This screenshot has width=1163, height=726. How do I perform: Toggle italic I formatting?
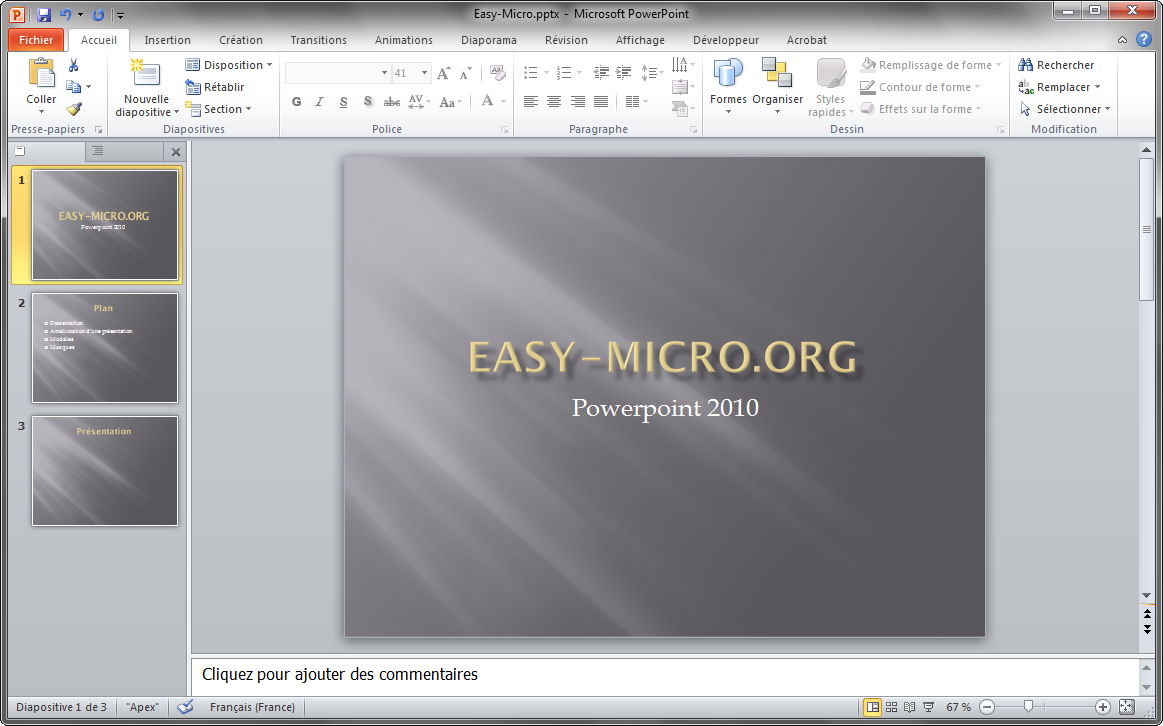pyautogui.click(x=320, y=102)
